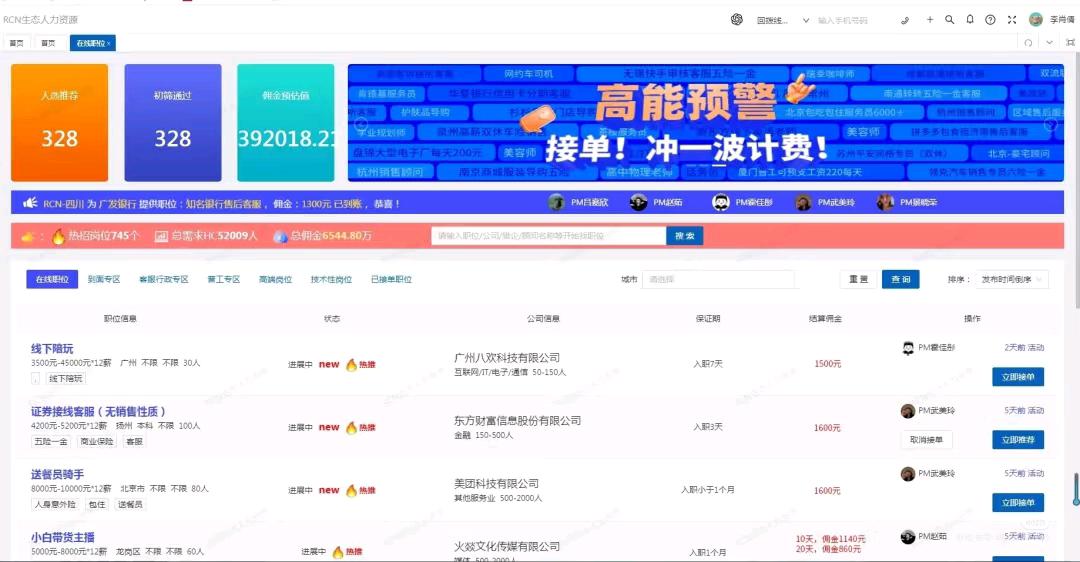Select the second filter tab, after 在线职位
Viewport: 1080px width, 562px height.
tap(104, 279)
